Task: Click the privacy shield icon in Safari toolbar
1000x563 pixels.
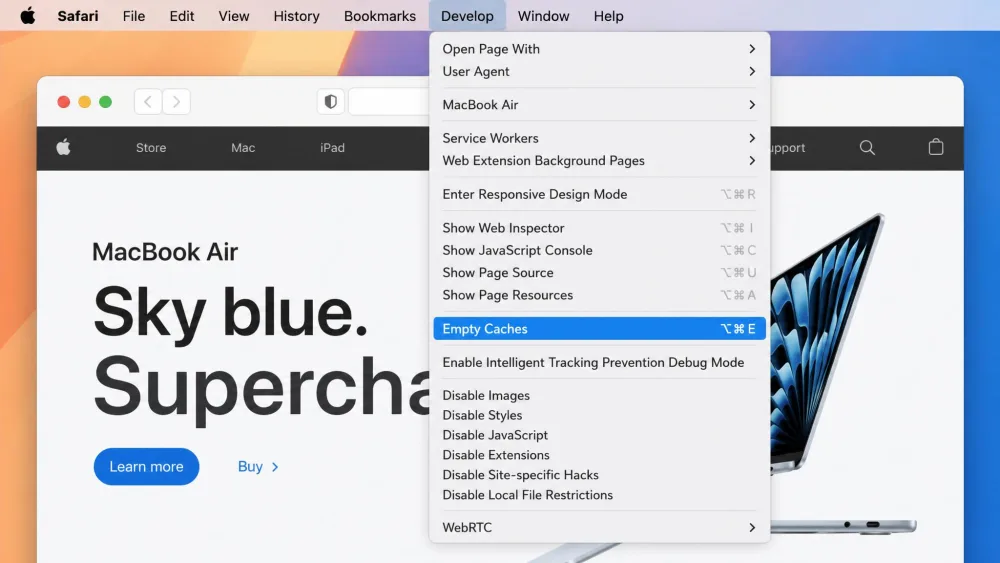Action: 330,101
